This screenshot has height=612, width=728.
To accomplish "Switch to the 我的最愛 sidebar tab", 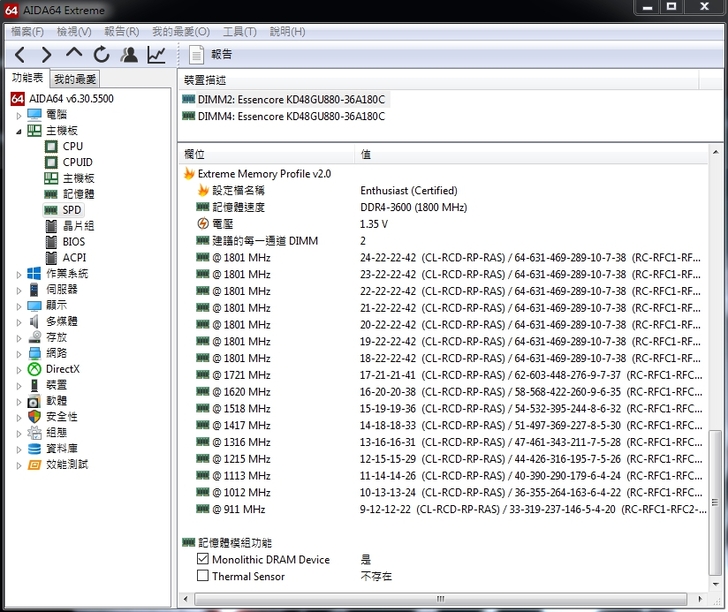I will tap(75, 79).
